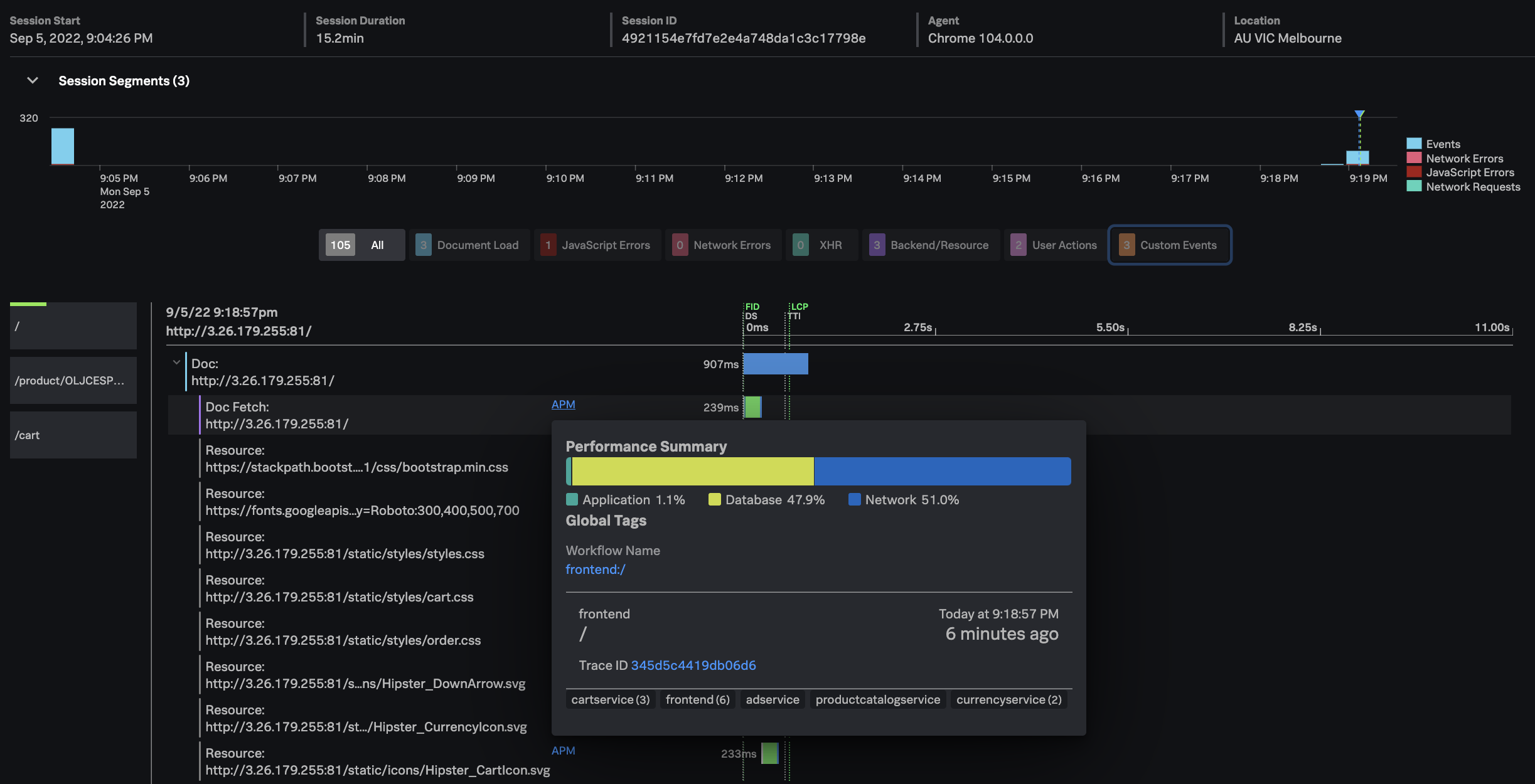This screenshot has height=784, width=1535.
Task: Click the timeline marker near 9:19 PM
Action: [1359, 114]
